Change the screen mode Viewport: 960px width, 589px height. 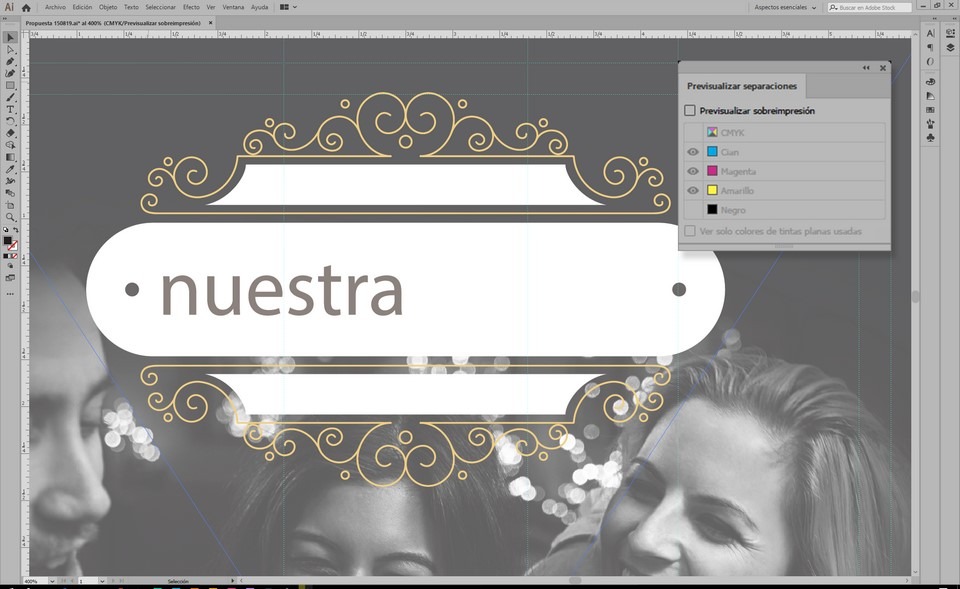coord(10,278)
